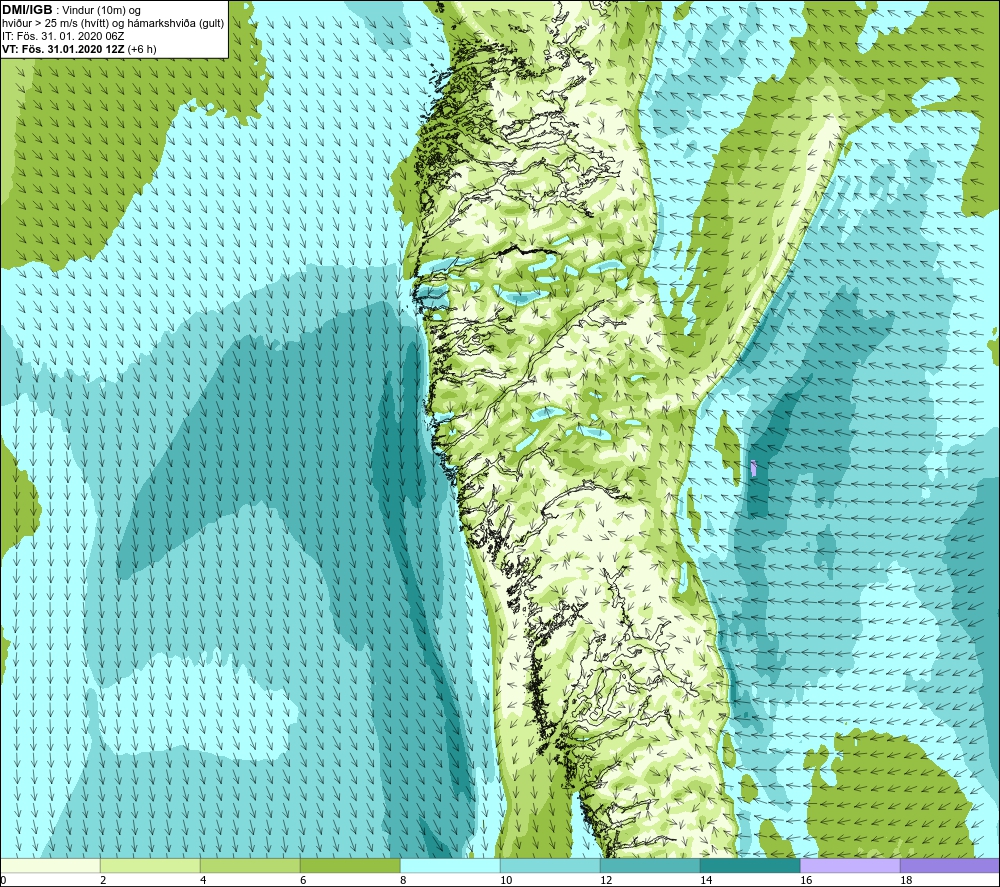
Task: Click the 'DMI/IGB : Vindur (10m) og' title line
Action: click(x=71, y=10)
